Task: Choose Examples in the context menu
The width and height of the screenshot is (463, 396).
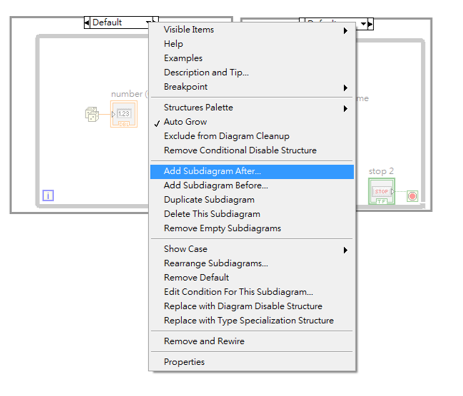Action: [x=252, y=58]
